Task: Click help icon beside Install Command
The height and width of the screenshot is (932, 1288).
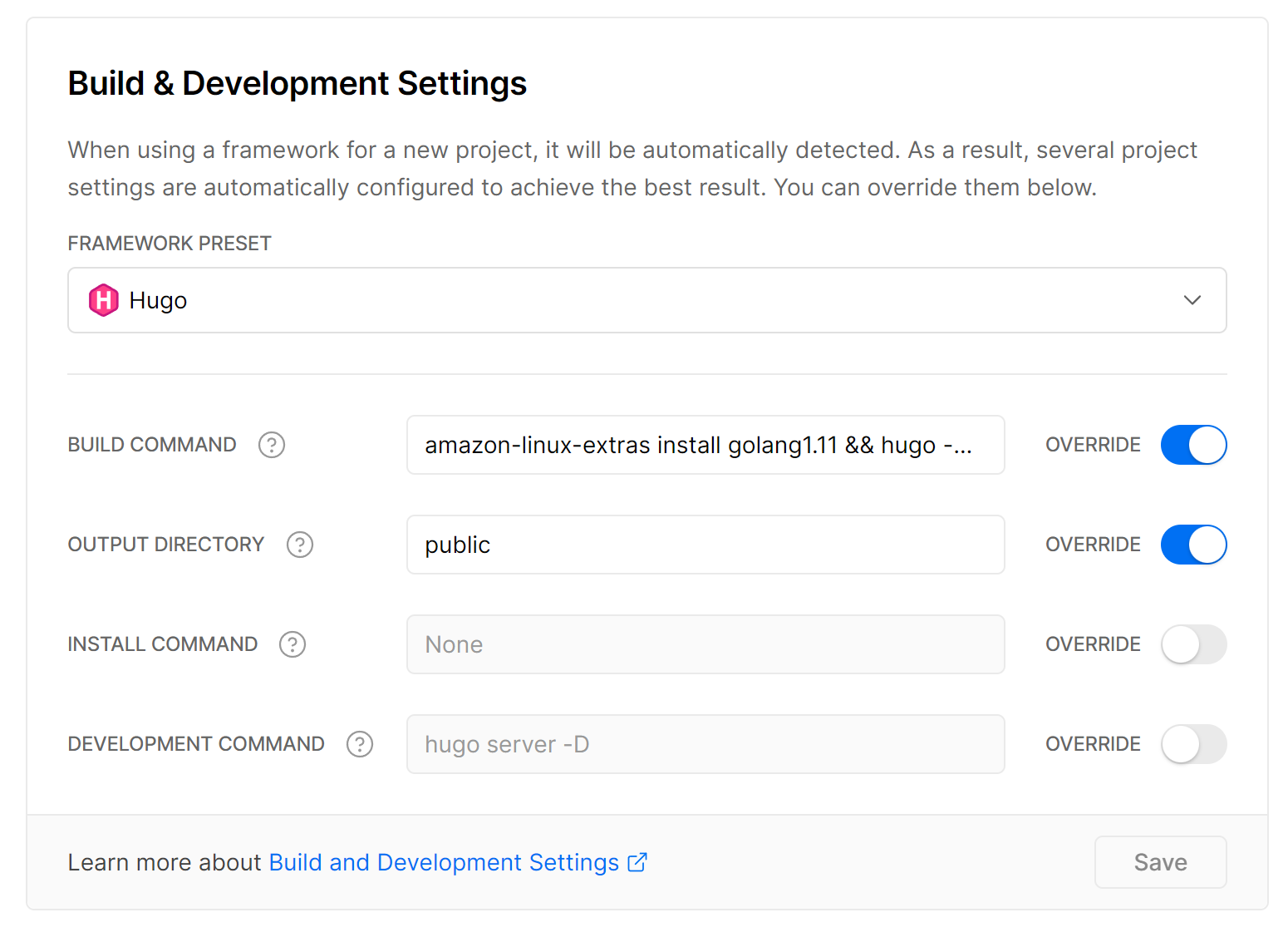Action: (293, 644)
